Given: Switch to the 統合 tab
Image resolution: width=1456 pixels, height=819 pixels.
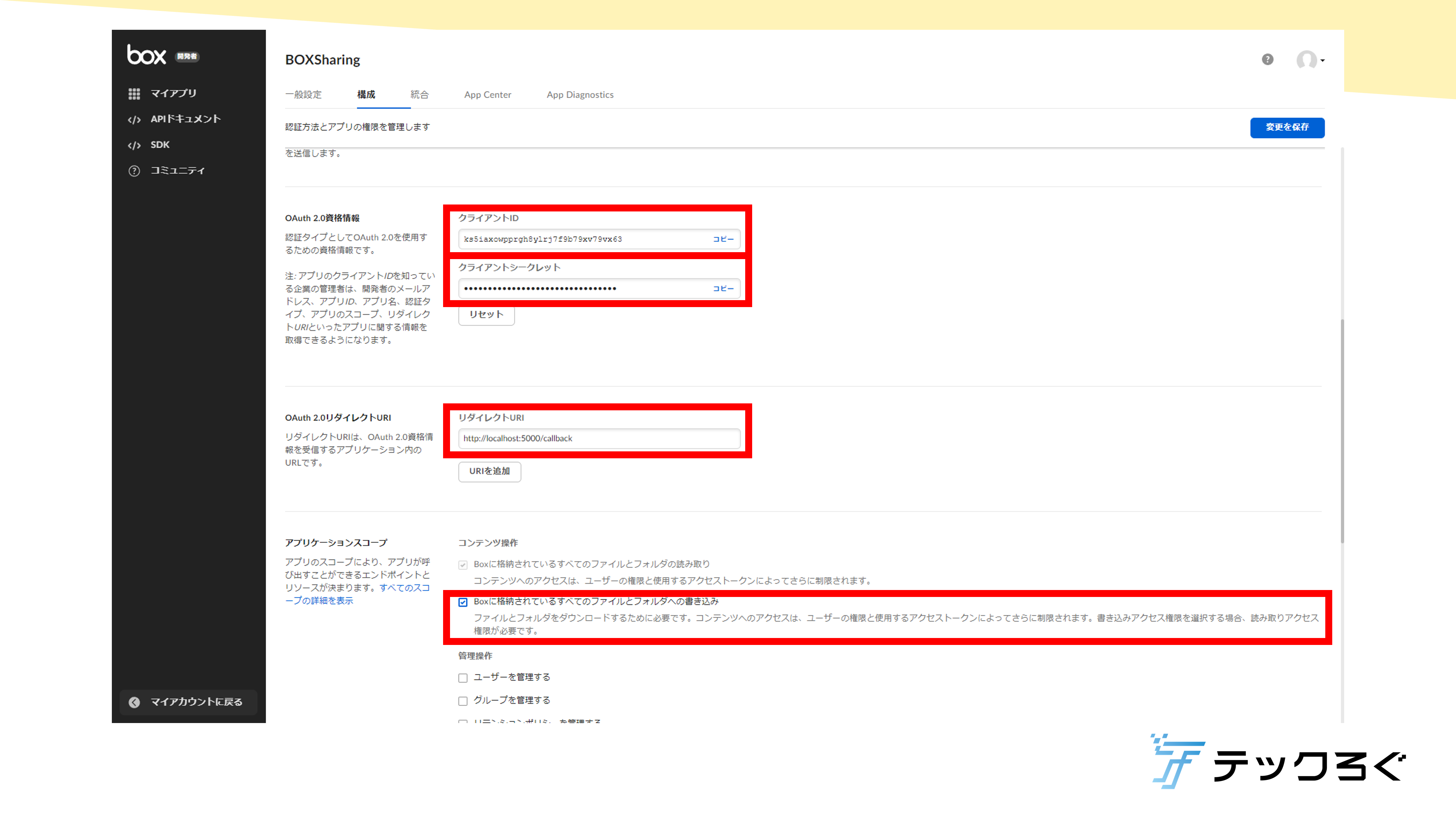Looking at the screenshot, I should coord(419,94).
